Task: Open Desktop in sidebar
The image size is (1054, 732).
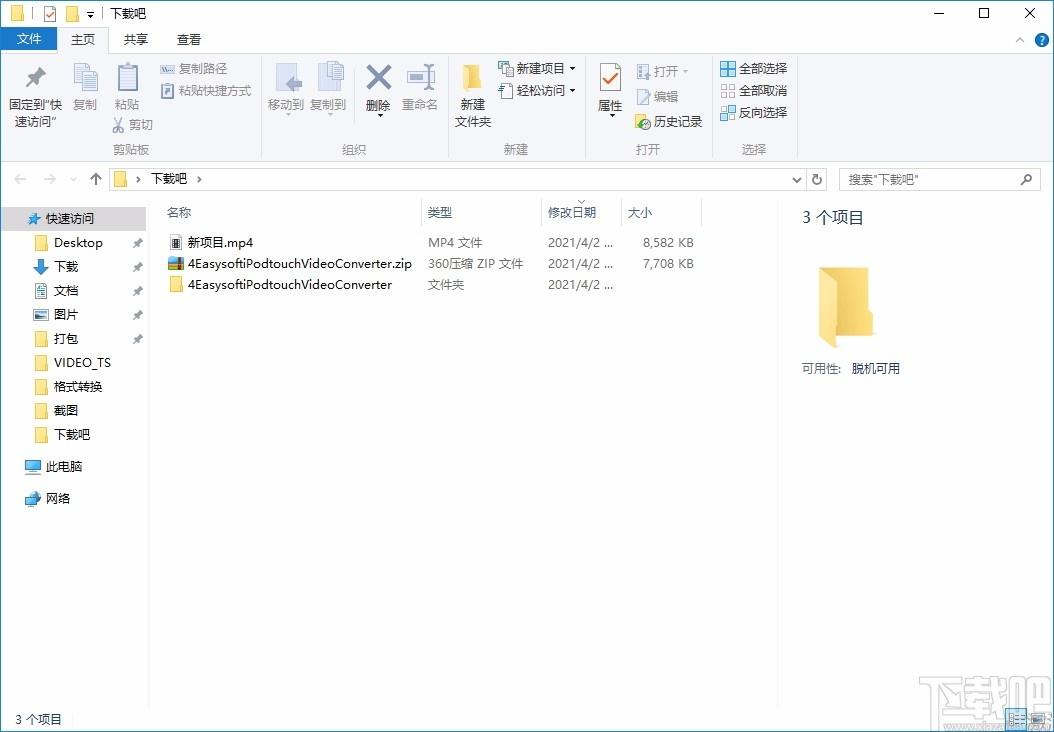Action: [78, 243]
